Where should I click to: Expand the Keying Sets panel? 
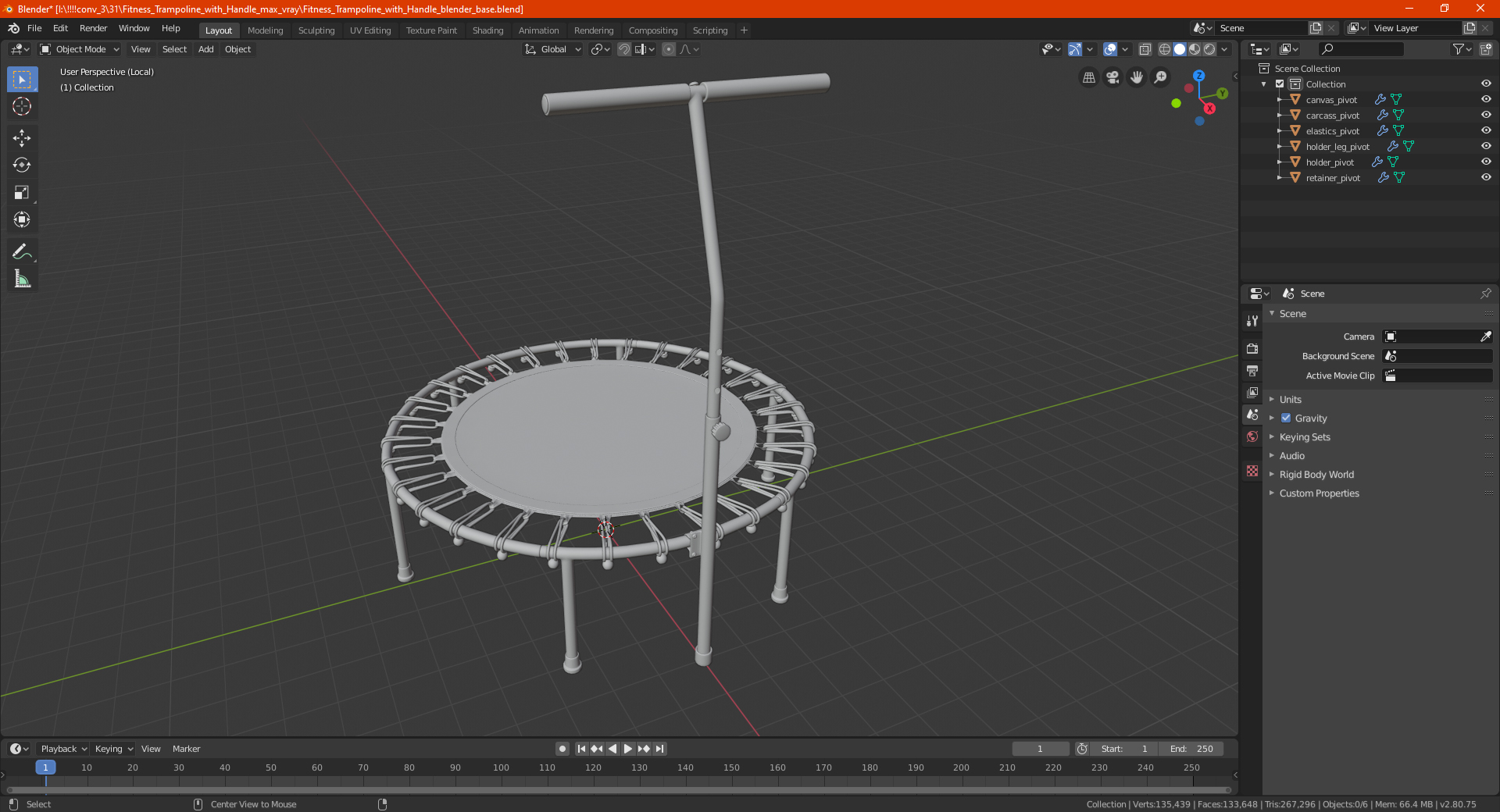pyautogui.click(x=1305, y=437)
